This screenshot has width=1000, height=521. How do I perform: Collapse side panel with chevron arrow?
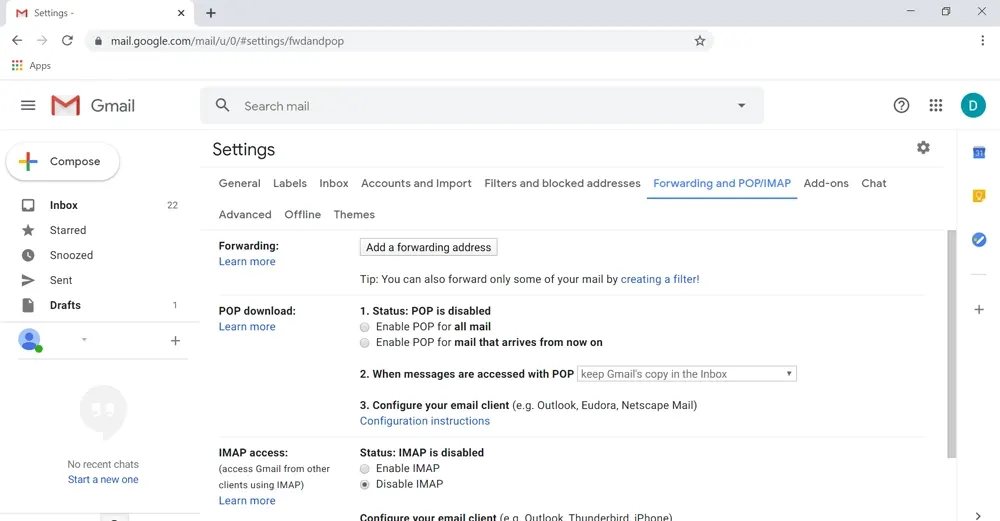[979, 515]
